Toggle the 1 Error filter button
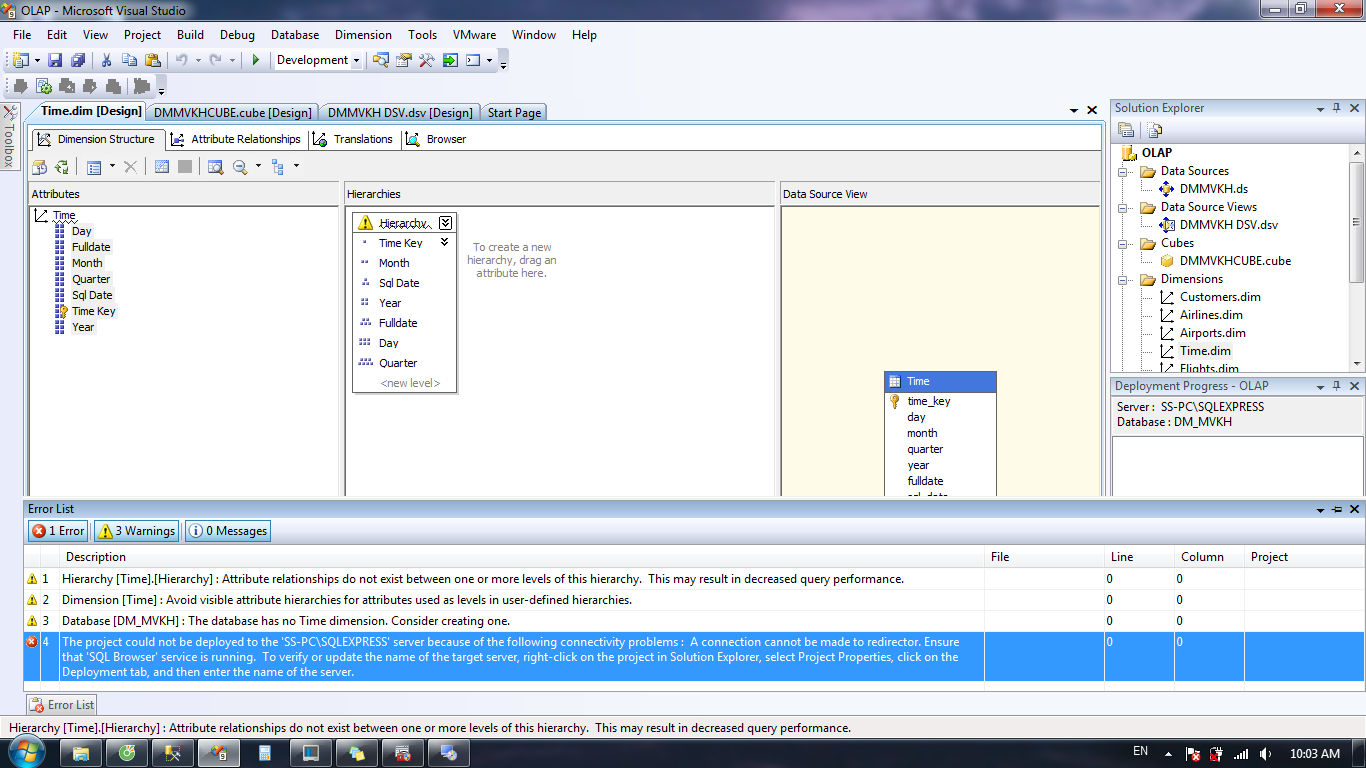This screenshot has width=1366, height=768. click(59, 531)
